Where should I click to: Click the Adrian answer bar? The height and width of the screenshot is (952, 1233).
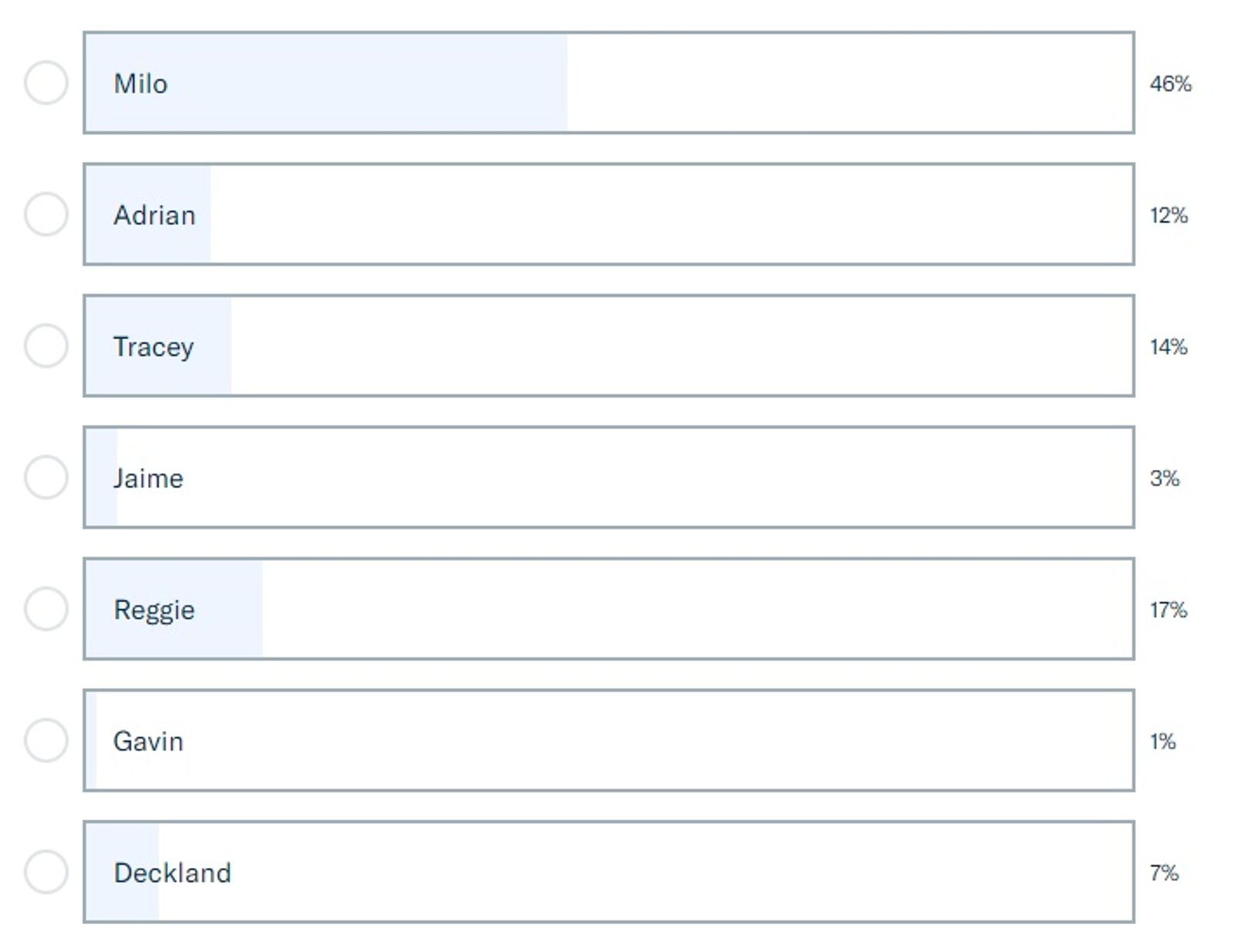(609, 214)
